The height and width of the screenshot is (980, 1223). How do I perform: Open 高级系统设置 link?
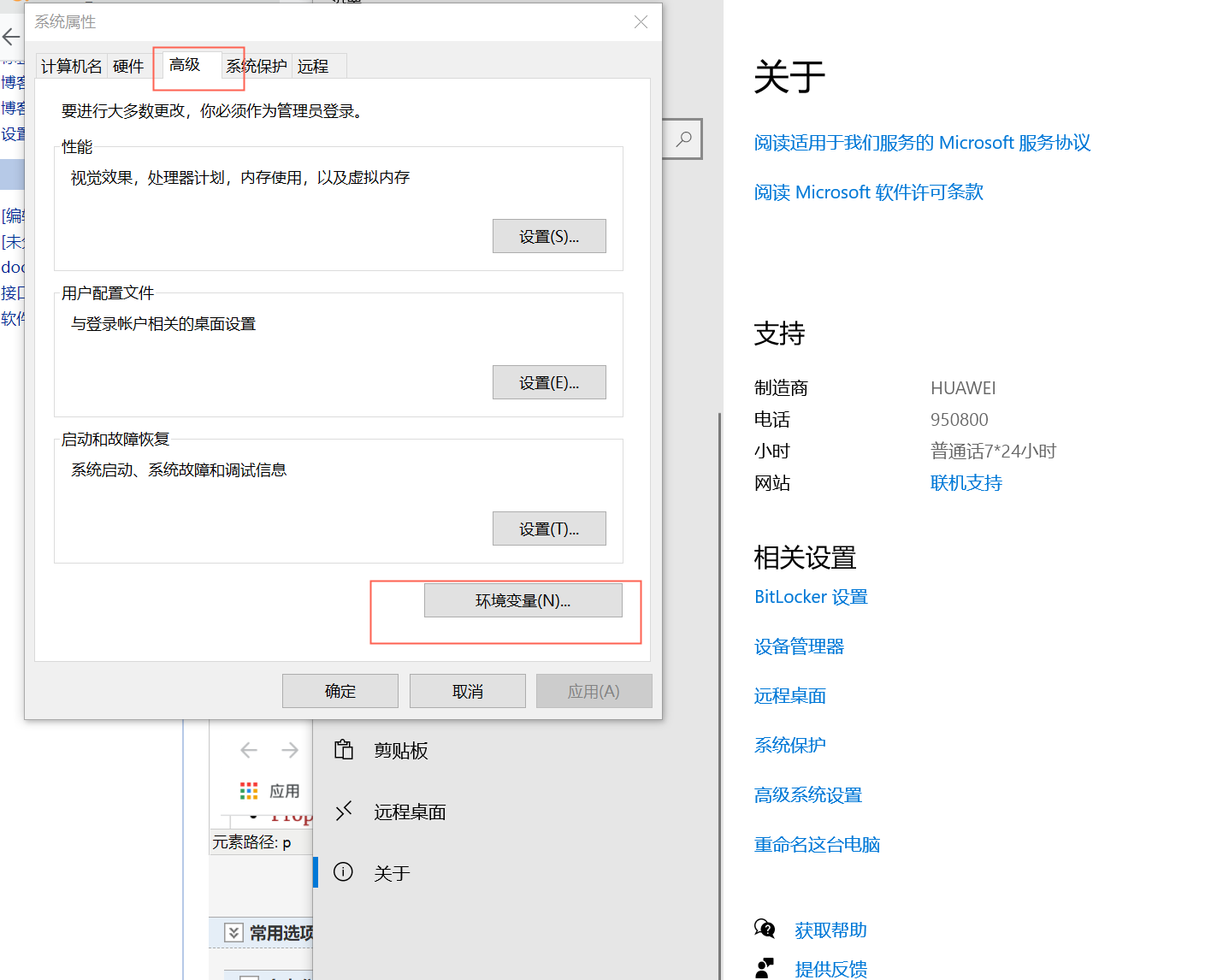pos(807,795)
